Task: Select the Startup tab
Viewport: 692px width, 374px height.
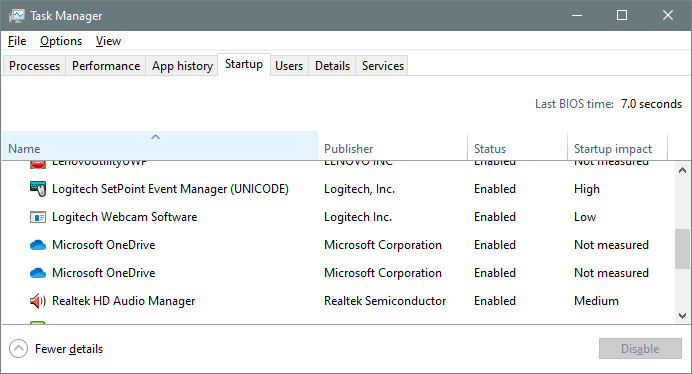Action: (x=244, y=64)
